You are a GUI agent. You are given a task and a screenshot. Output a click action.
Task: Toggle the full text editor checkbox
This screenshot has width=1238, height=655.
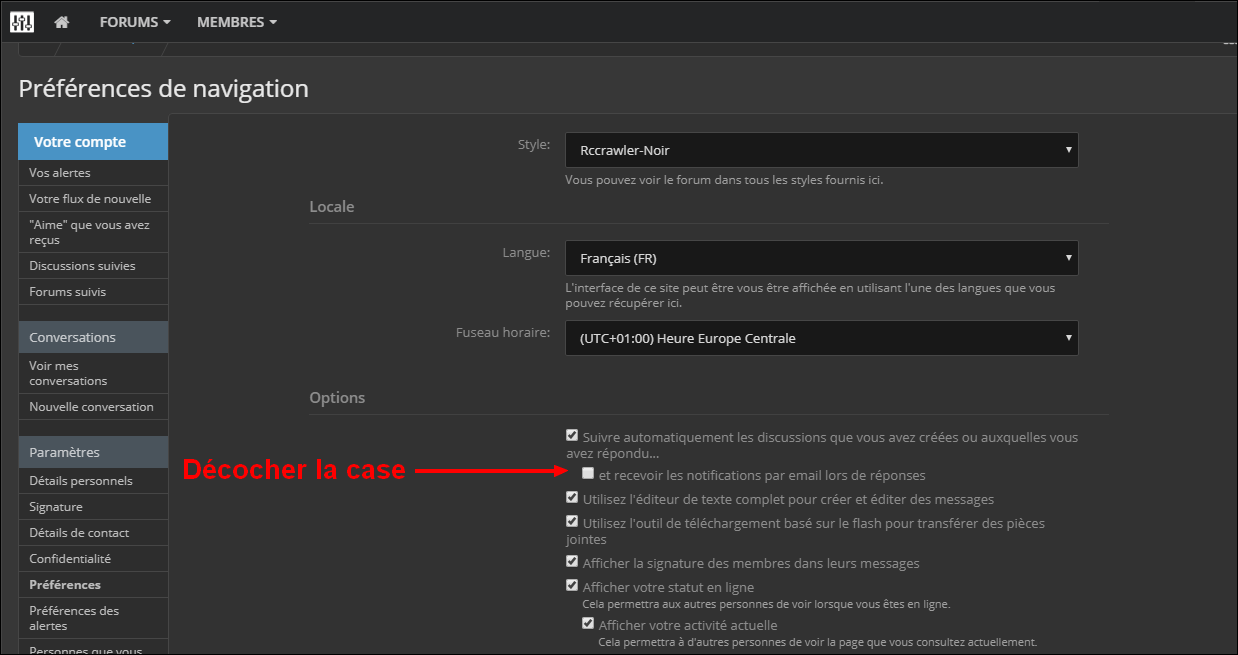tap(572, 498)
